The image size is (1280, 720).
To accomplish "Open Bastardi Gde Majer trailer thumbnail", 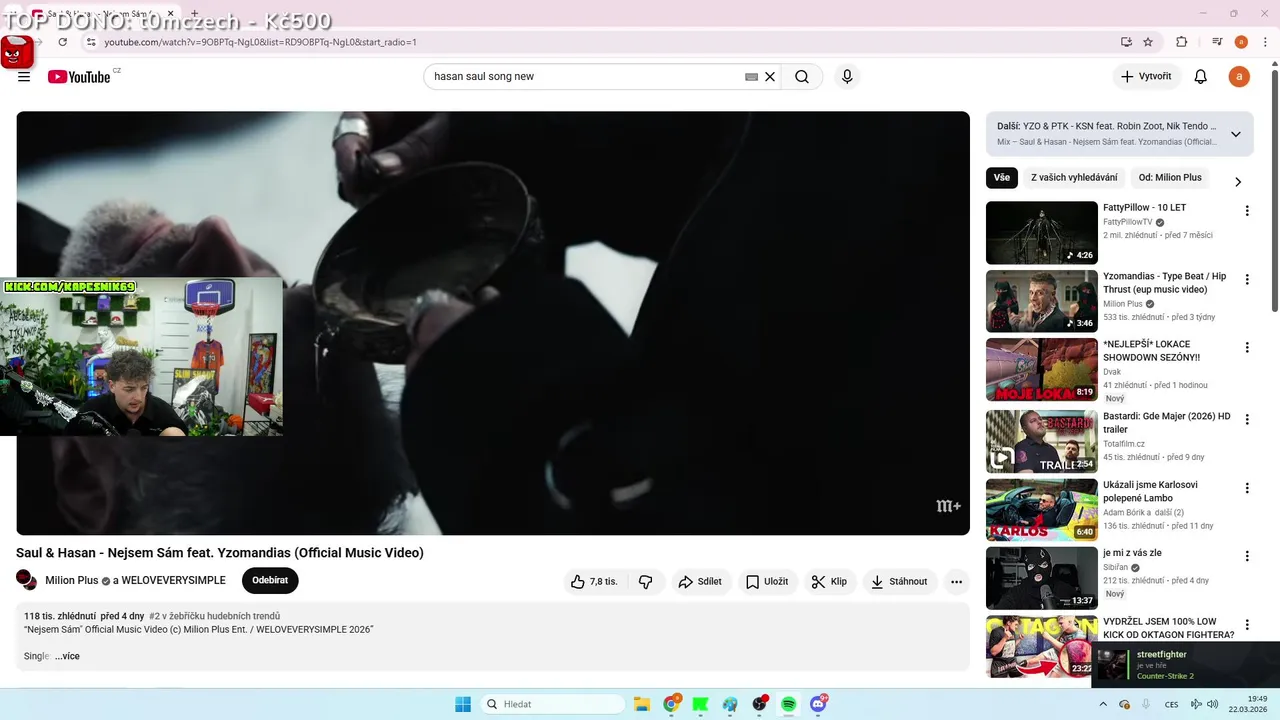I will (1042, 441).
